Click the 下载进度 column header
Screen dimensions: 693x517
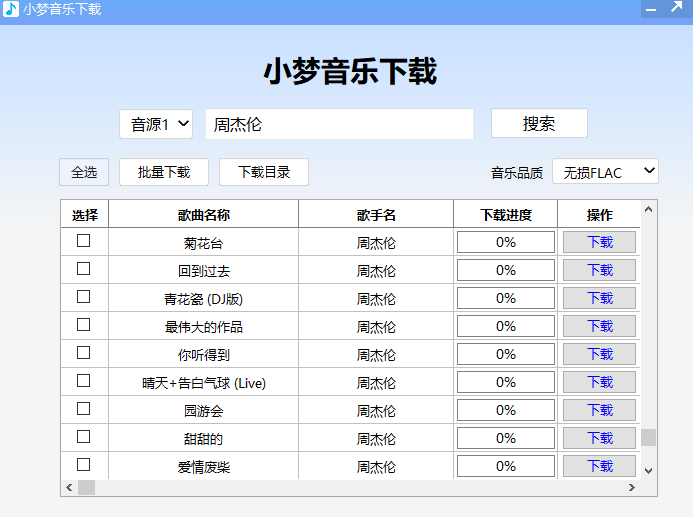tap(506, 215)
